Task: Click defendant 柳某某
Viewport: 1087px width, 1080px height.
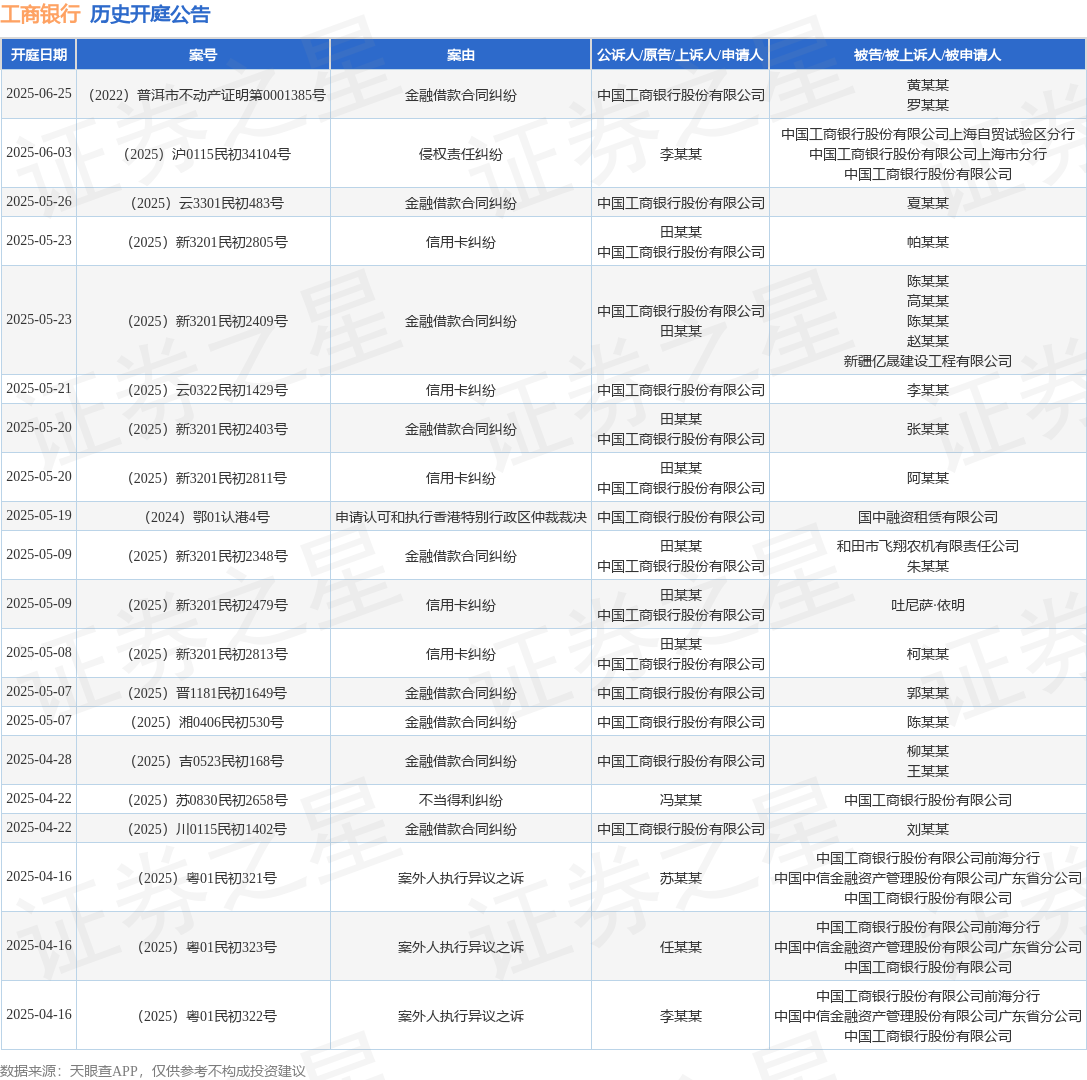Action: click(x=928, y=751)
